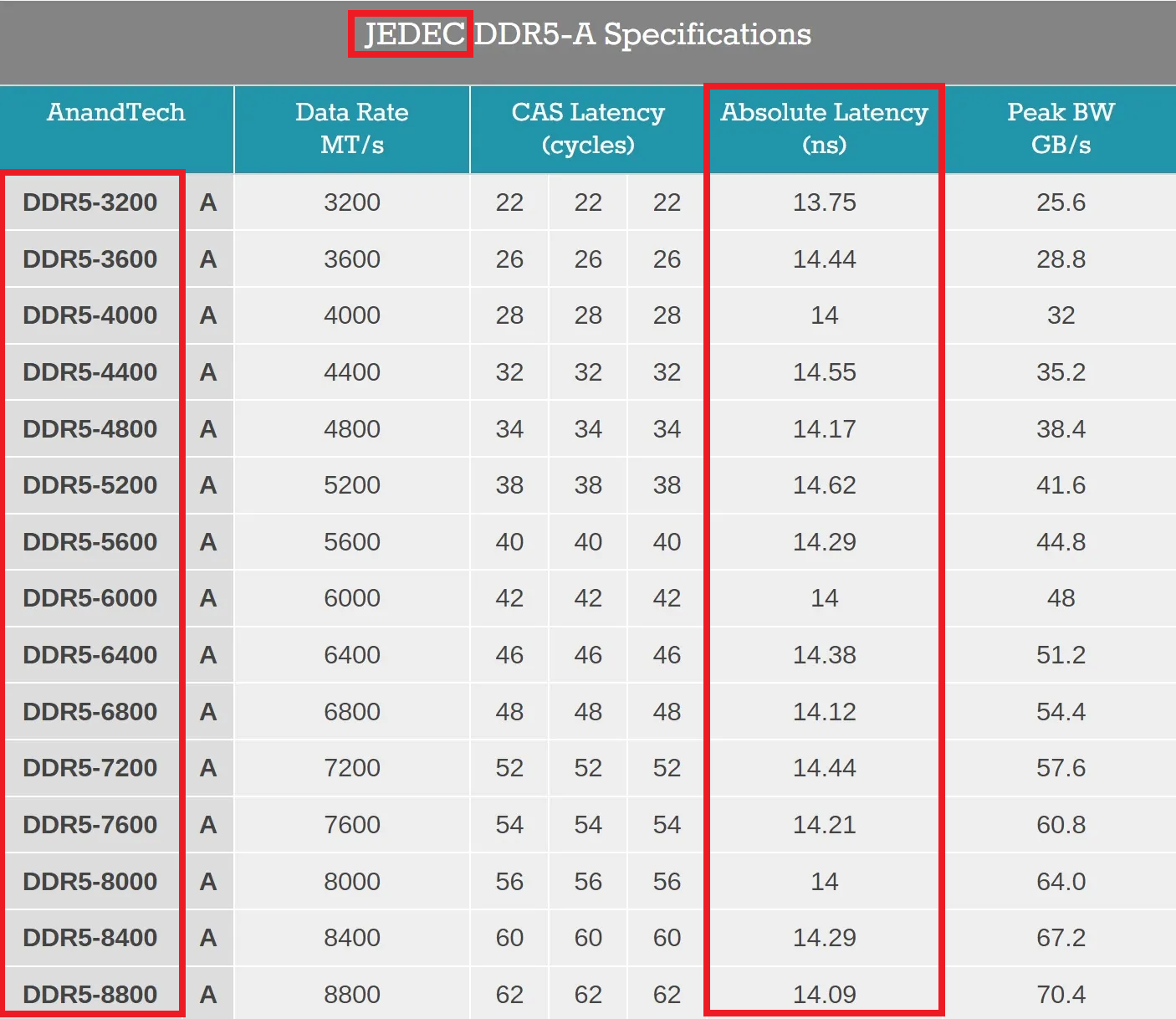Select the peak bandwidth value '64.0'
This screenshot has width=1176, height=1019.
[x=1061, y=882]
